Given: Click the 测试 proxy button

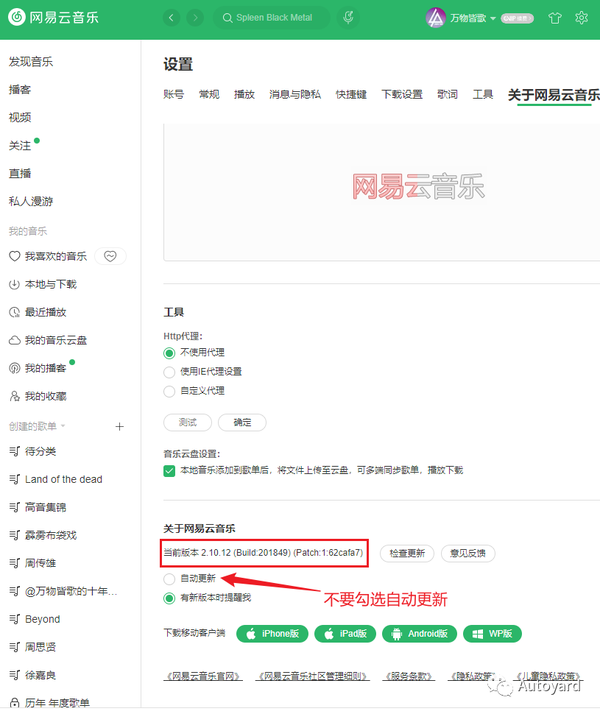Looking at the screenshot, I should [188, 423].
